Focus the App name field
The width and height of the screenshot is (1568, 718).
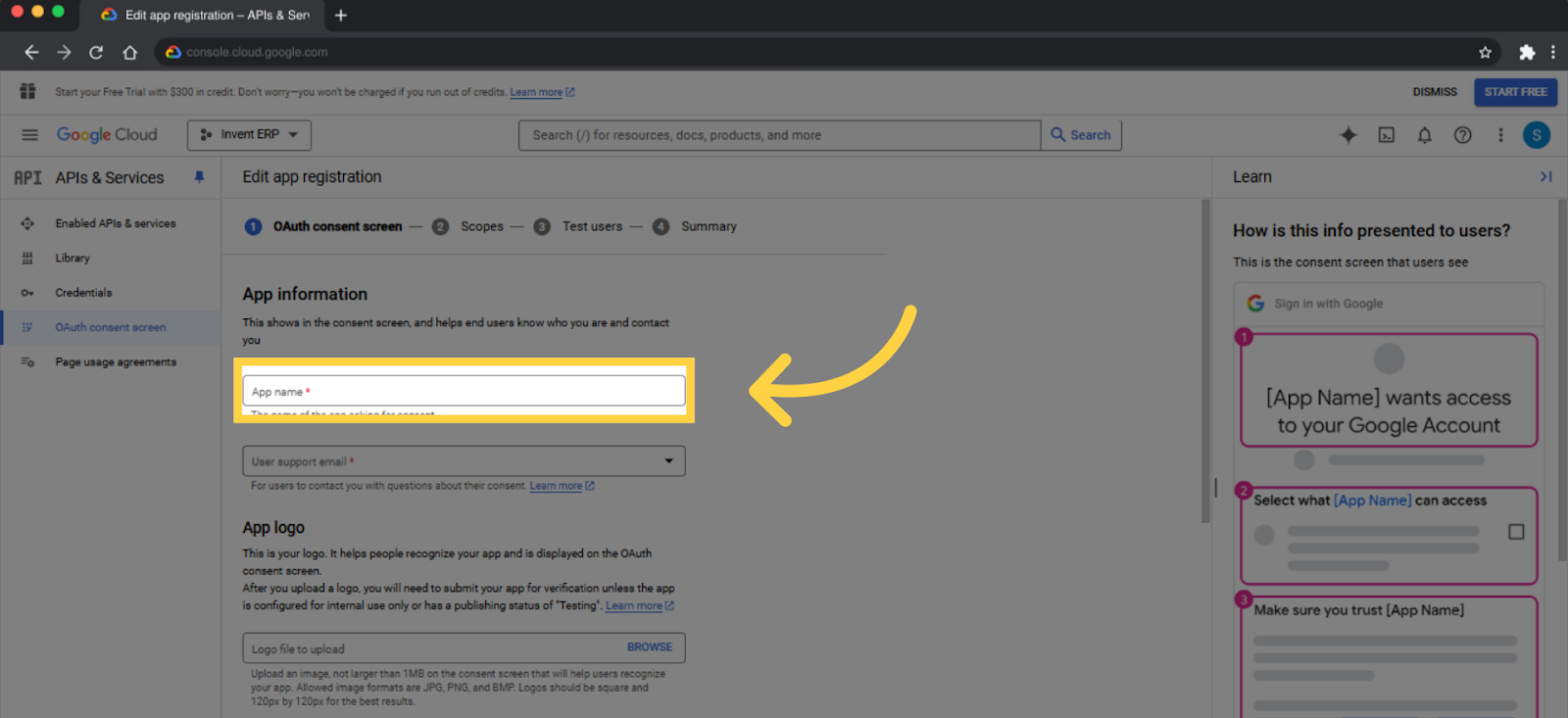[x=464, y=391]
